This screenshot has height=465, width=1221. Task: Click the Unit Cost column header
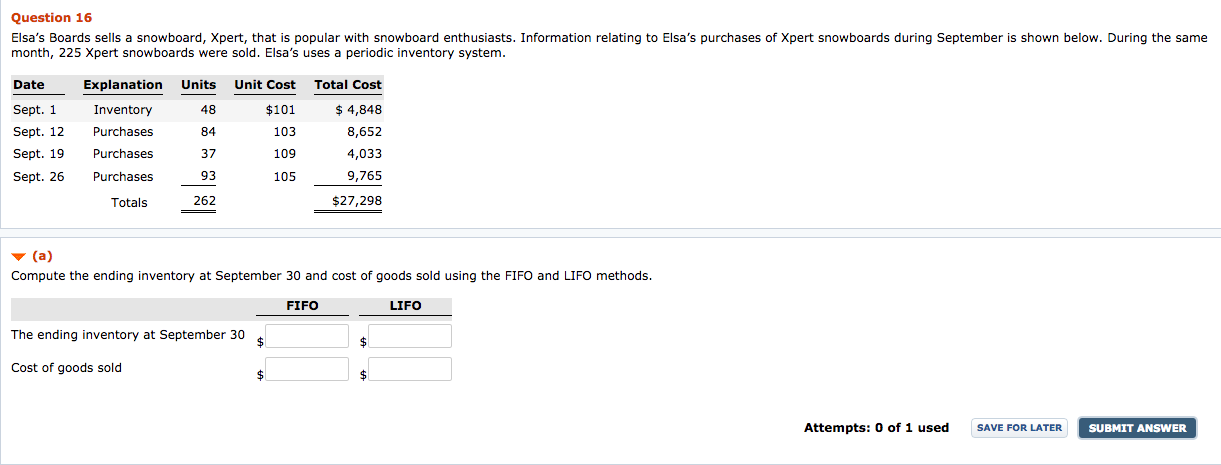point(265,85)
